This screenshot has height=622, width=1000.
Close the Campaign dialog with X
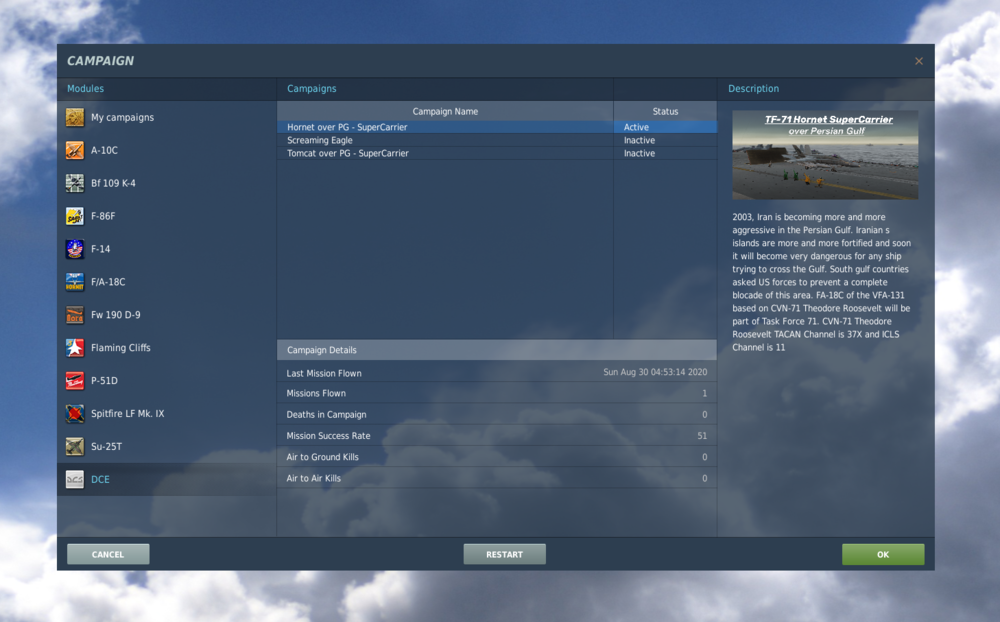coord(919,61)
